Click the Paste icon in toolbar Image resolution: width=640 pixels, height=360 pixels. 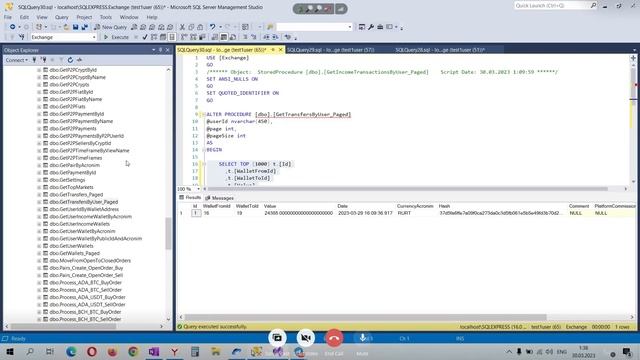200,27
